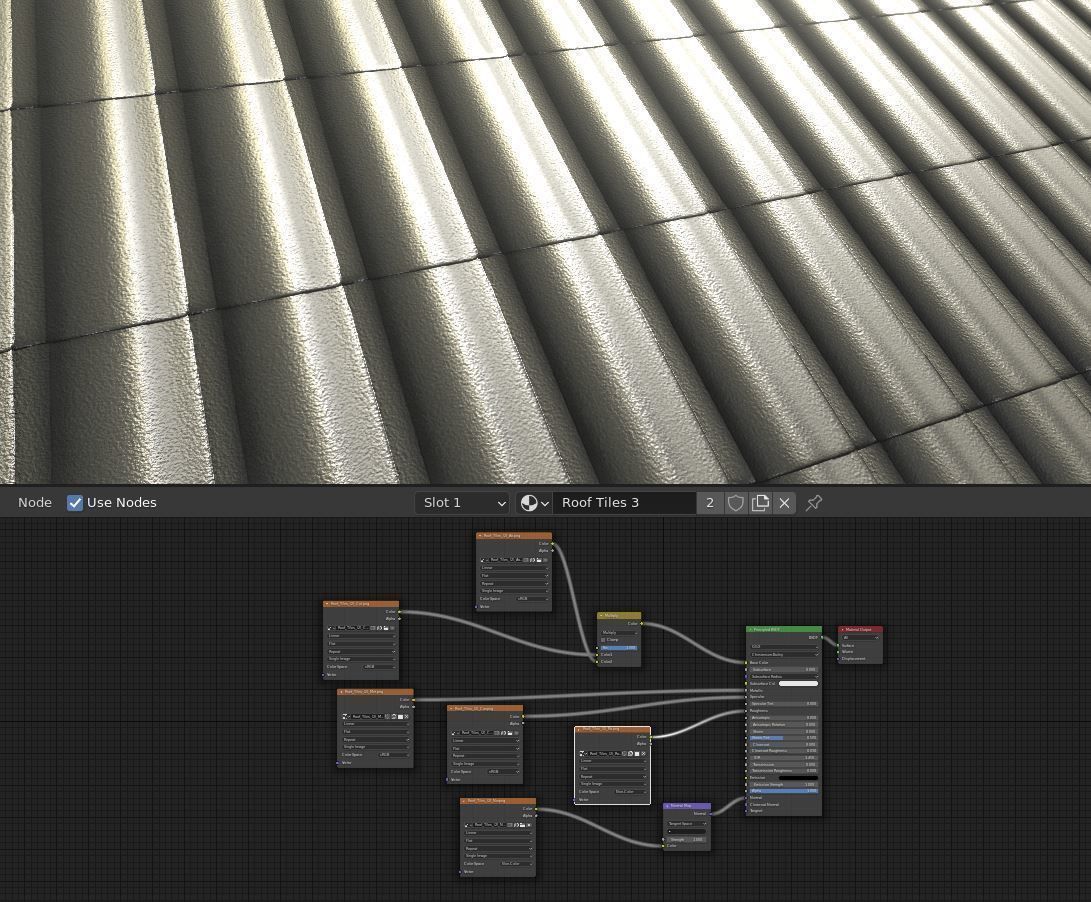Open Color Space Non-Color dropdown in selected node
The width and height of the screenshot is (1091, 902).
[x=631, y=791]
